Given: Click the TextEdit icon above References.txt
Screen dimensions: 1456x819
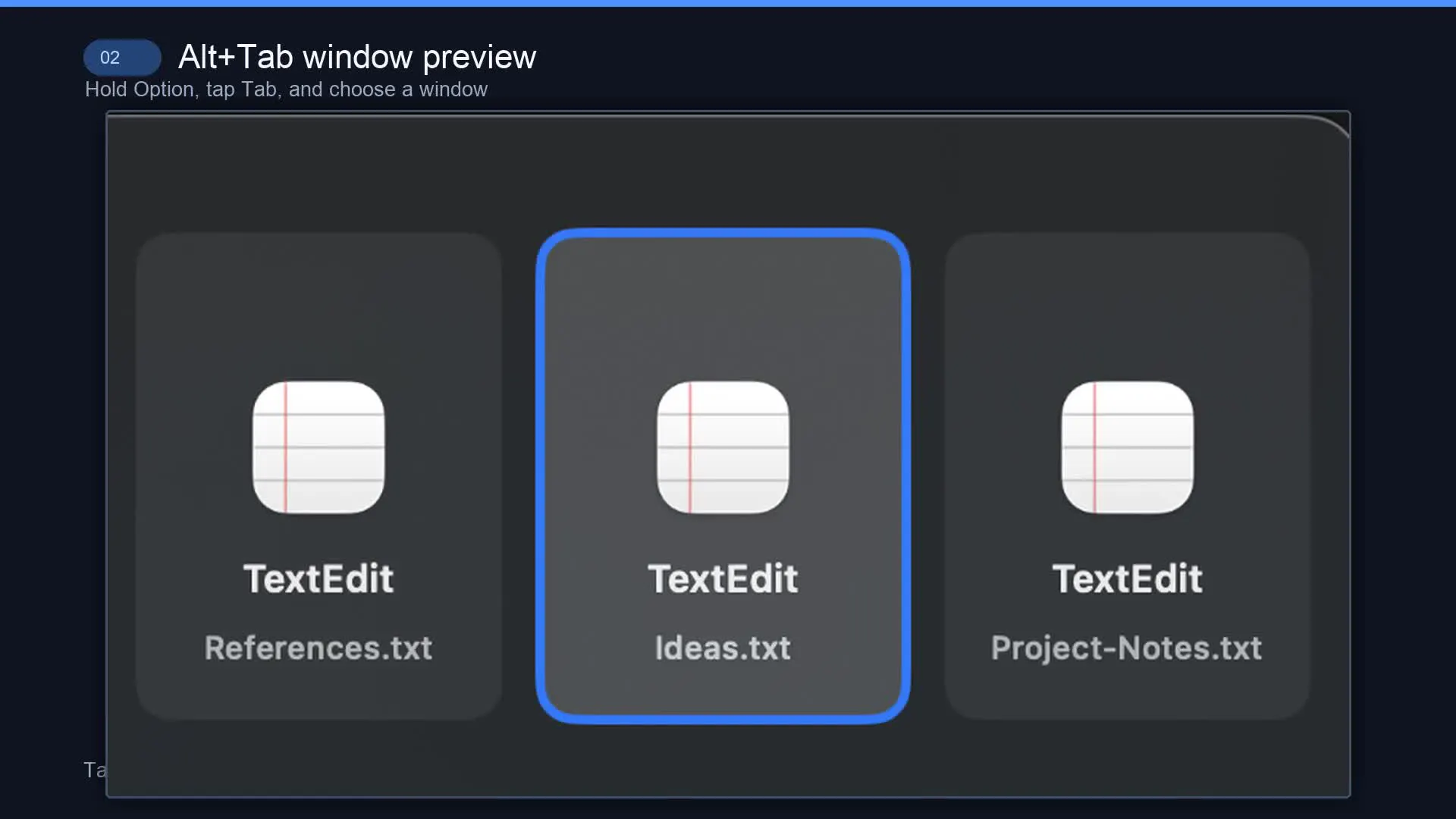Looking at the screenshot, I should [318, 447].
